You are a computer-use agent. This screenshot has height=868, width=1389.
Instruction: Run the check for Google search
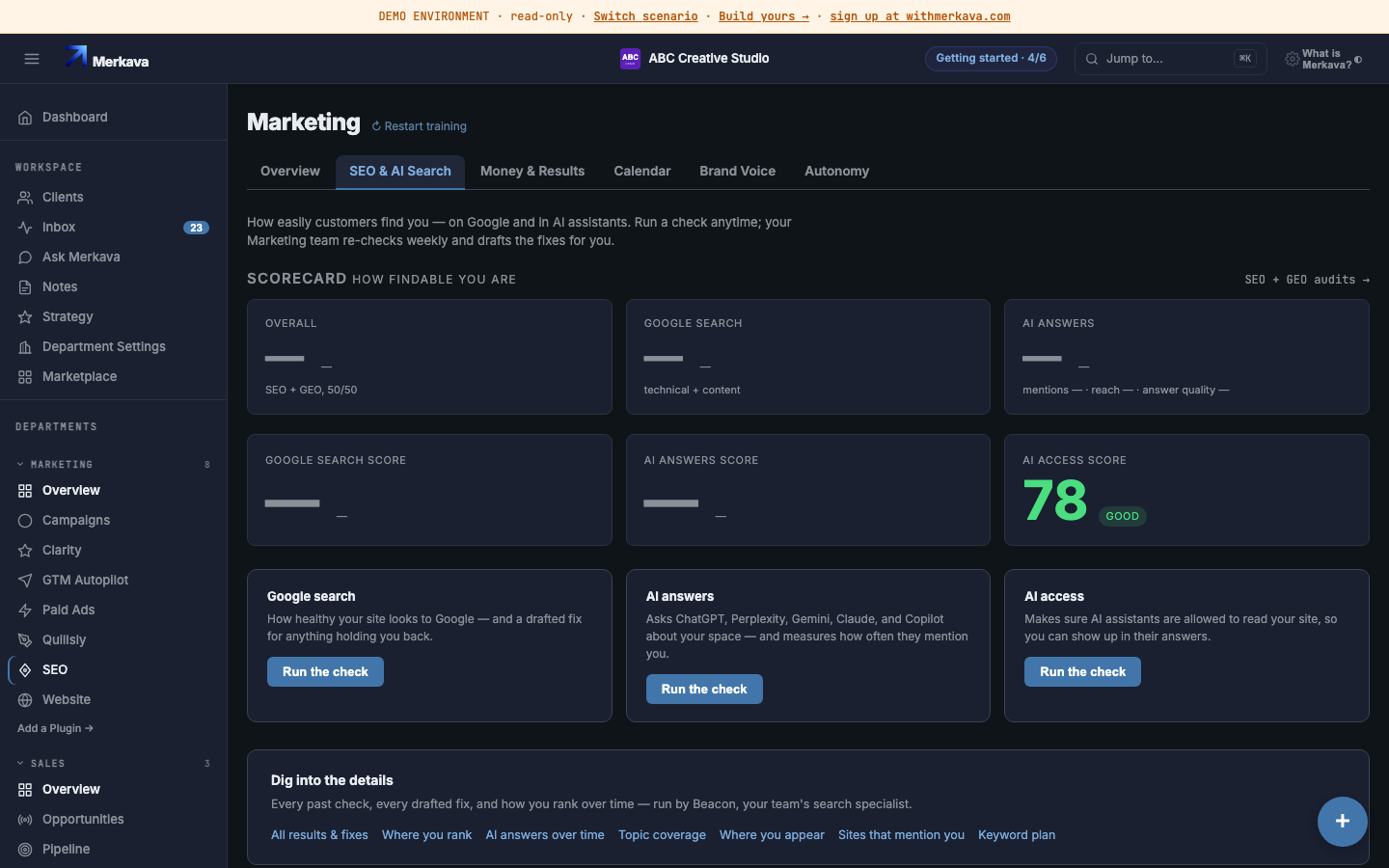click(325, 672)
